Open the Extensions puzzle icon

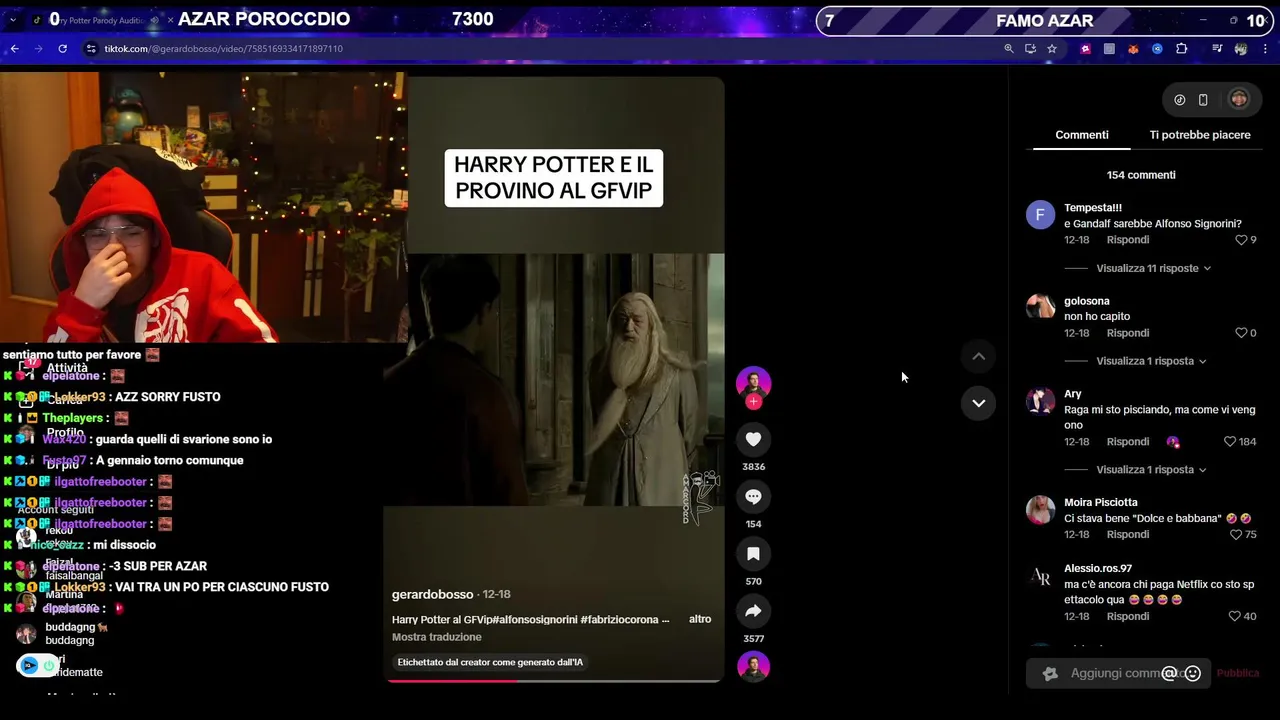(1181, 48)
